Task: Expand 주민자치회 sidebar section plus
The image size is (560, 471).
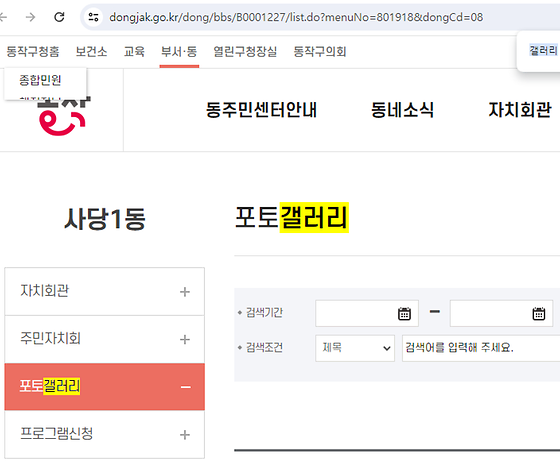Action: click(x=185, y=339)
